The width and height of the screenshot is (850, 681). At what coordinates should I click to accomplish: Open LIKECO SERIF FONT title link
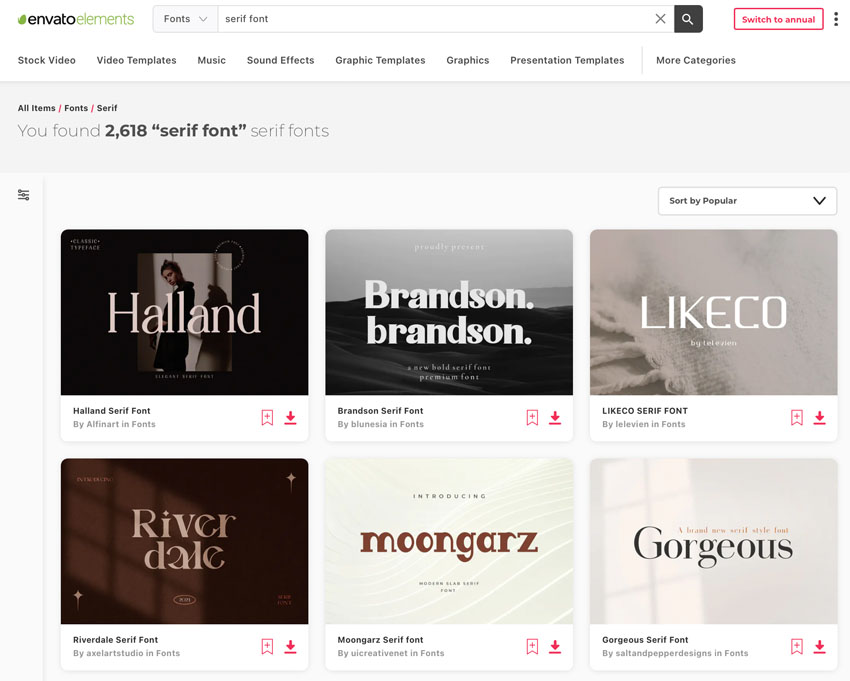coord(645,411)
